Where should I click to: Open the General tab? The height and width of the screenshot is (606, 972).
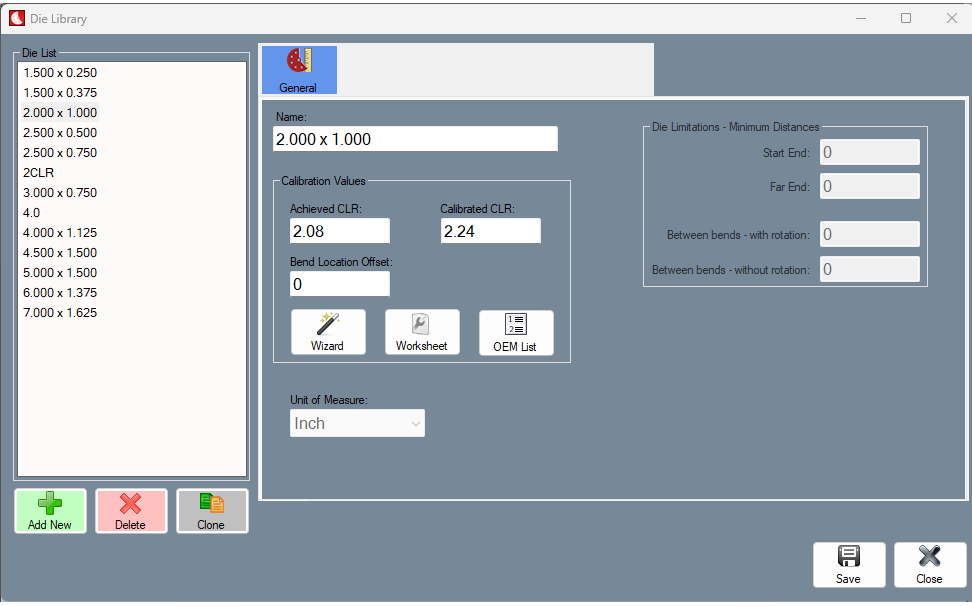click(299, 70)
